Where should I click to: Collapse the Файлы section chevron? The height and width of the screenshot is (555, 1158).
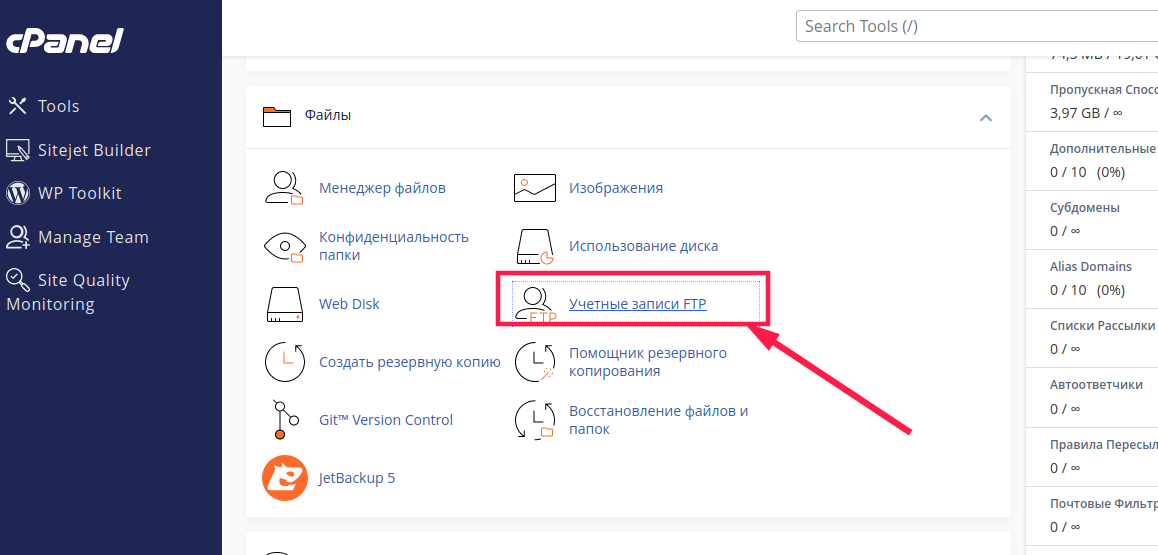(x=986, y=117)
